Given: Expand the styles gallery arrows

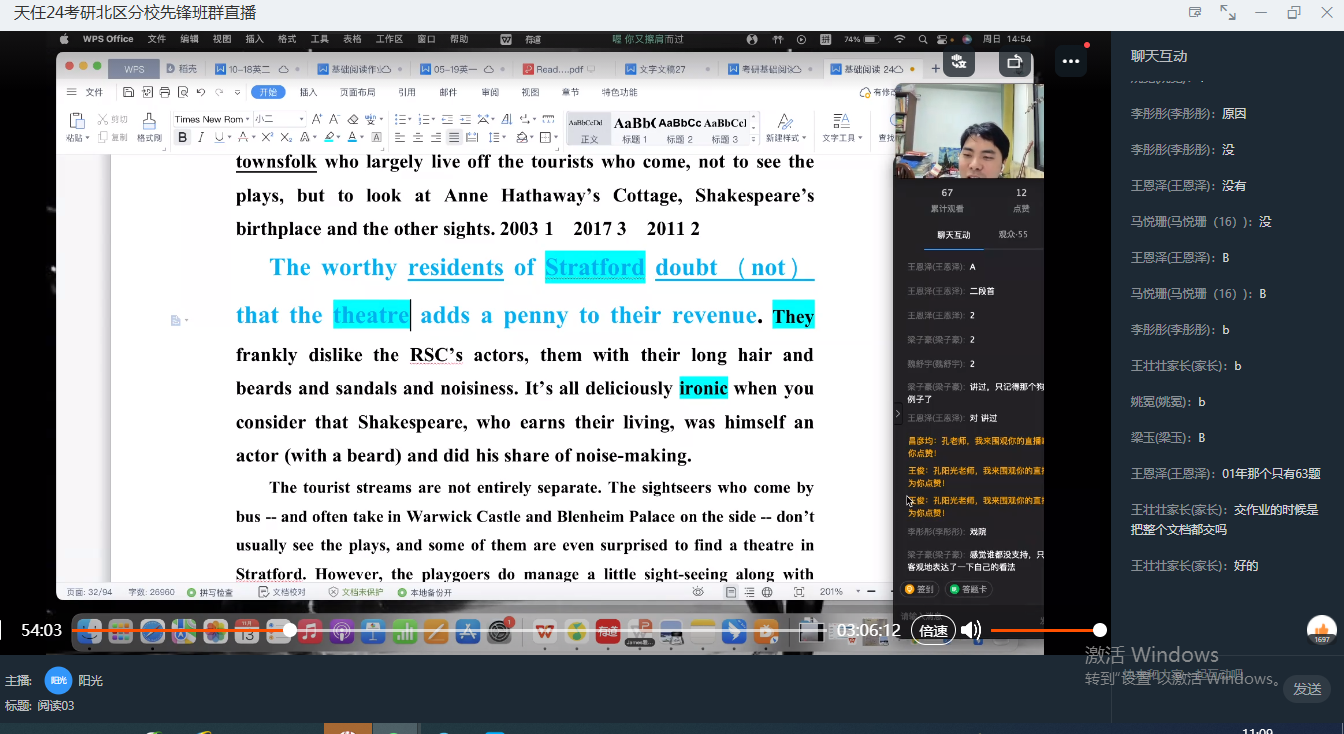Looking at the screenshot, I should (x=753, y=139).
